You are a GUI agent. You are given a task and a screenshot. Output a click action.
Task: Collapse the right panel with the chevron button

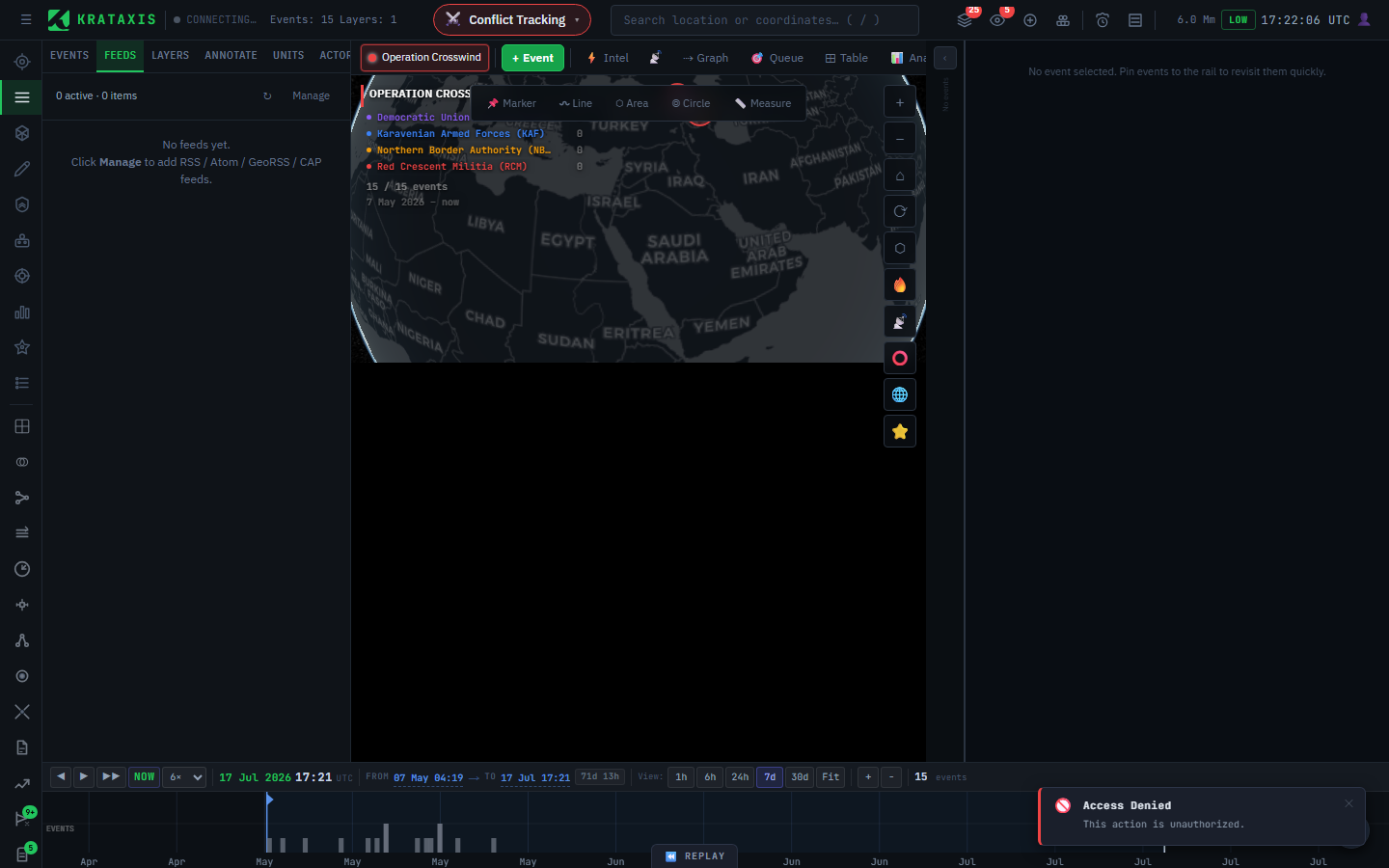945,58
